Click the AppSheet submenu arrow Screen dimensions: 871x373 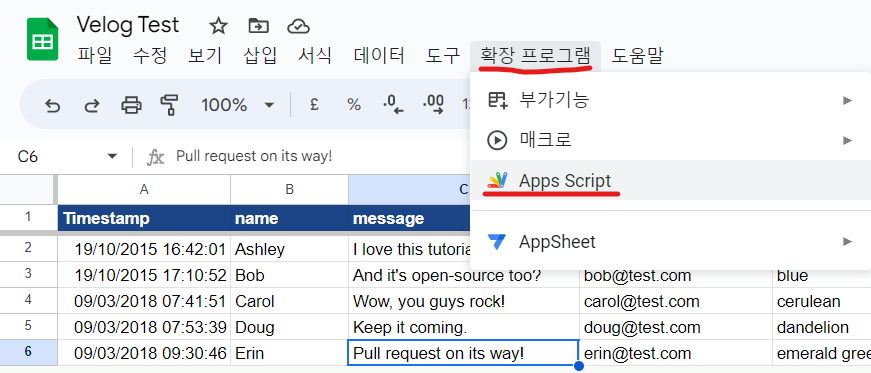point(847,241)
